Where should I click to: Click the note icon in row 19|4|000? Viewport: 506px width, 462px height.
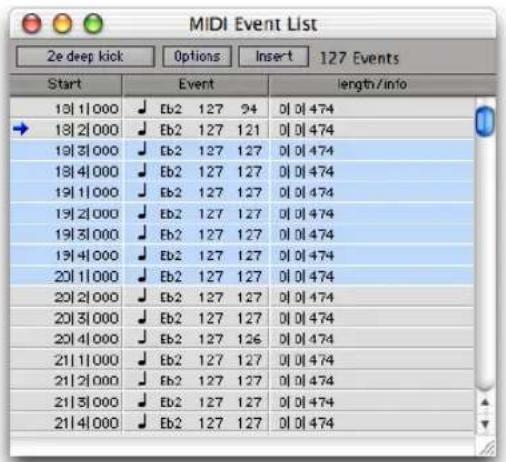coord(142,255)
